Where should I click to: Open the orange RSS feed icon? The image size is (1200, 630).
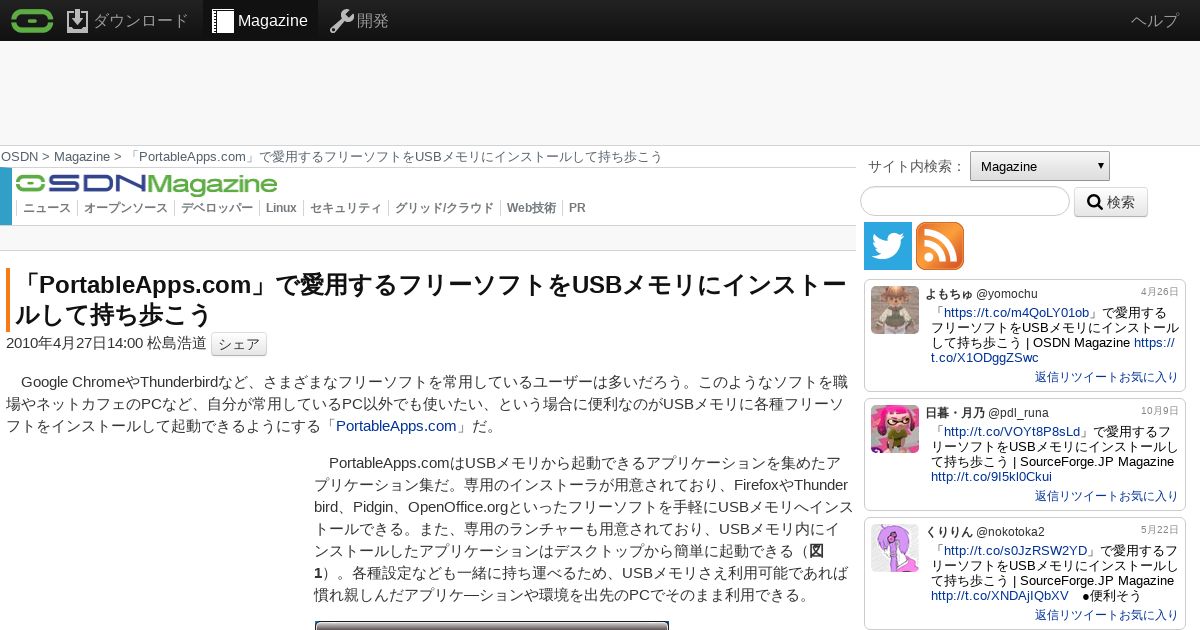(940, 246)
